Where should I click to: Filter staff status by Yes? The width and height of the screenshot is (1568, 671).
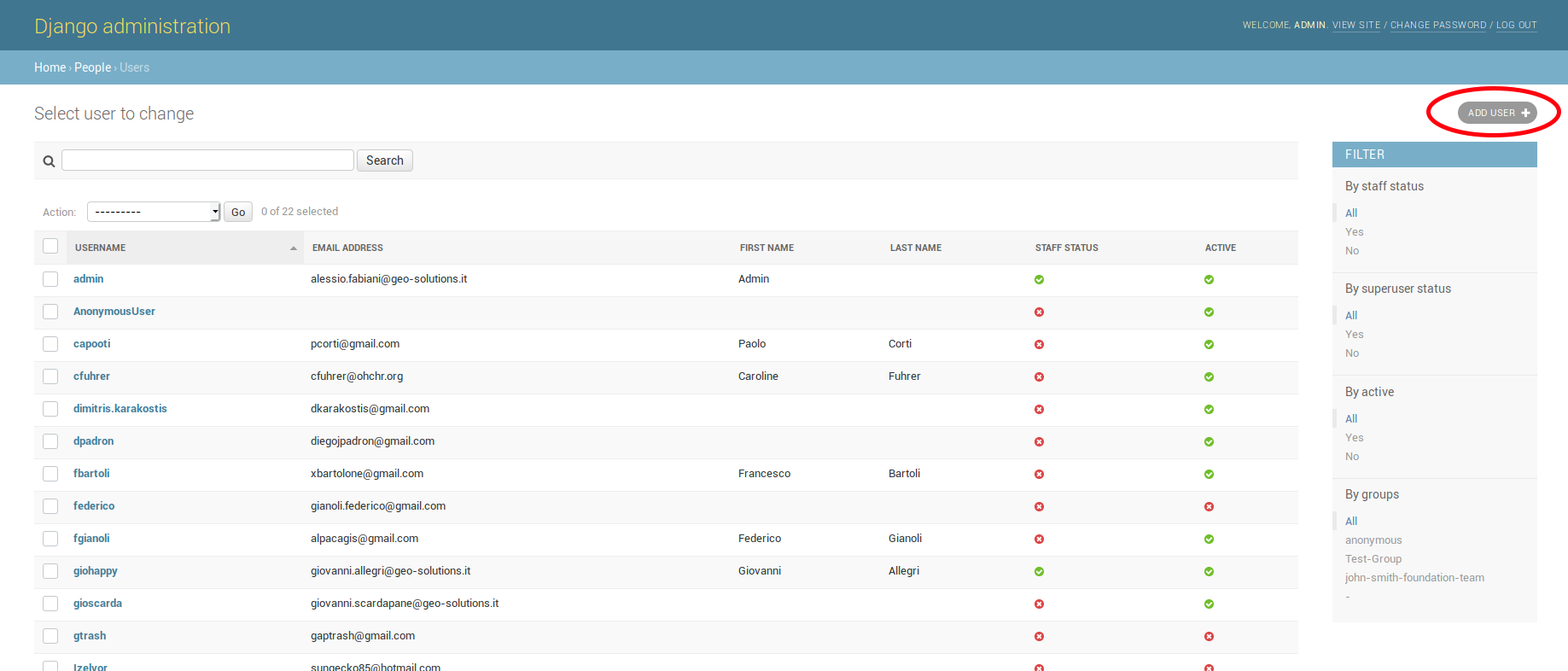pyautogui.click(x=1354, y=232)
